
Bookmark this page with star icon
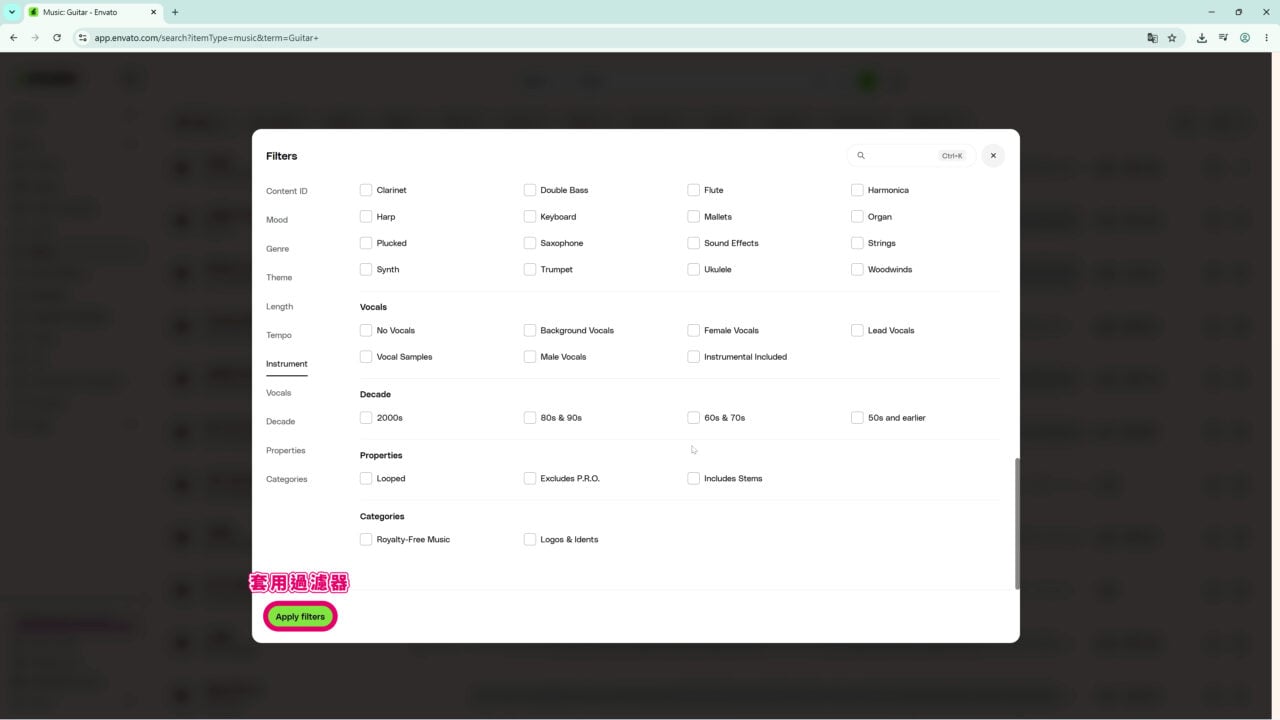coord(1172,38)
